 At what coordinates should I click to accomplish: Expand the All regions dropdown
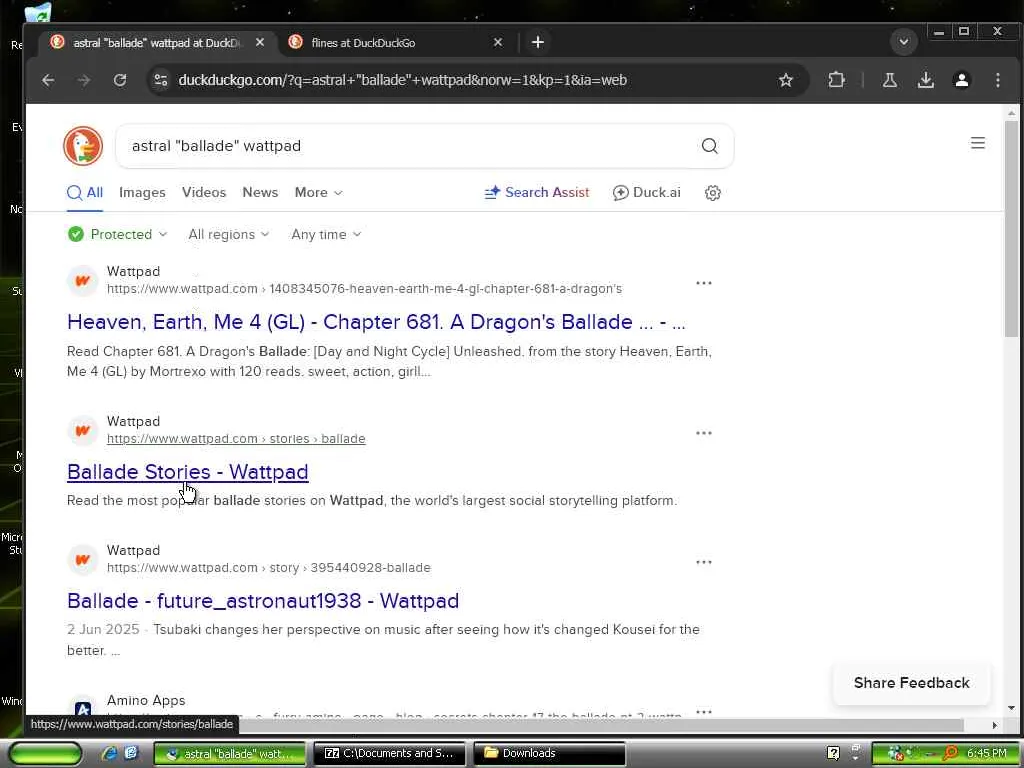229,234
